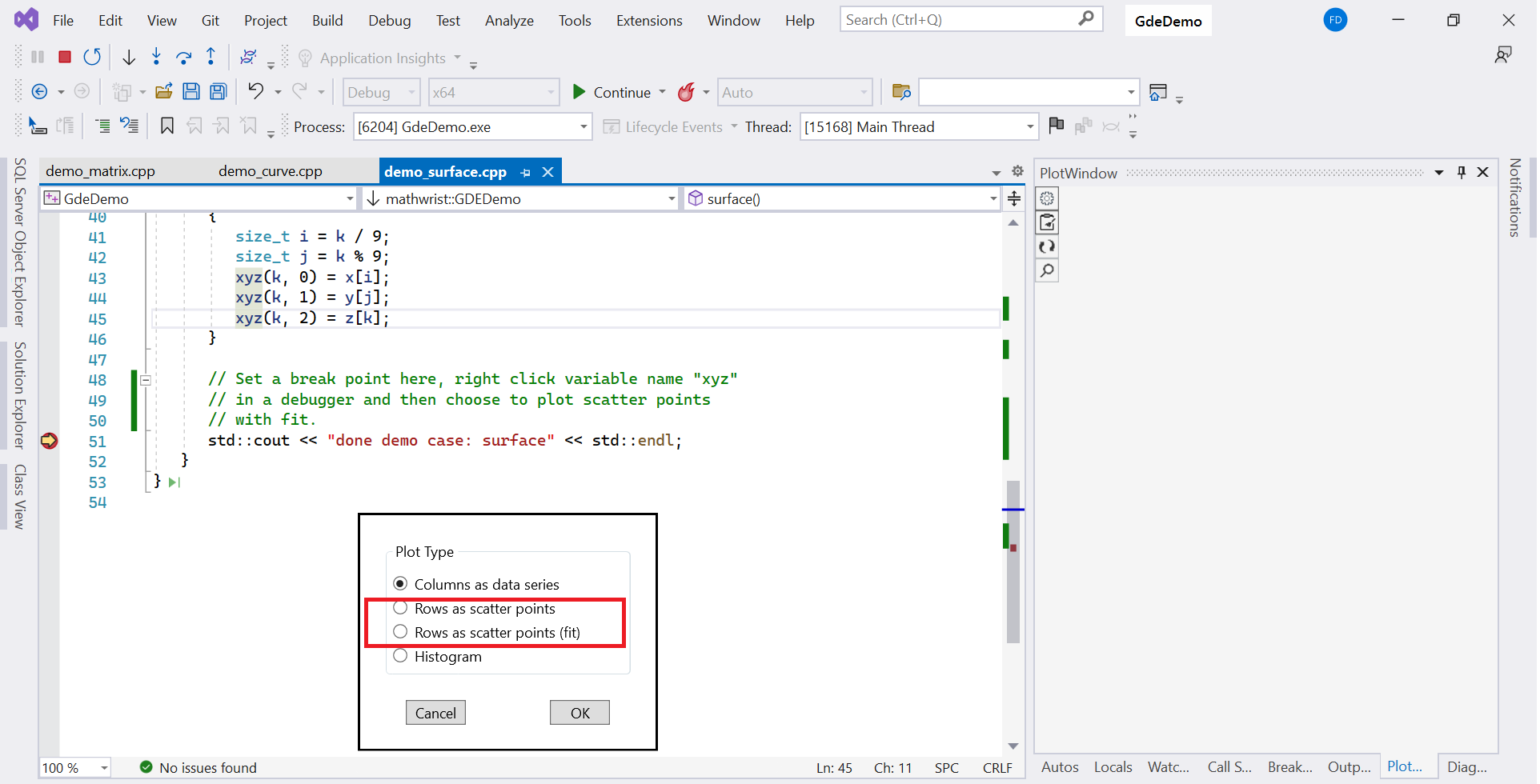The image size is (1540, 784).
Task: Switch to demo_matrix.cpp tab
Action: [100, 171]
